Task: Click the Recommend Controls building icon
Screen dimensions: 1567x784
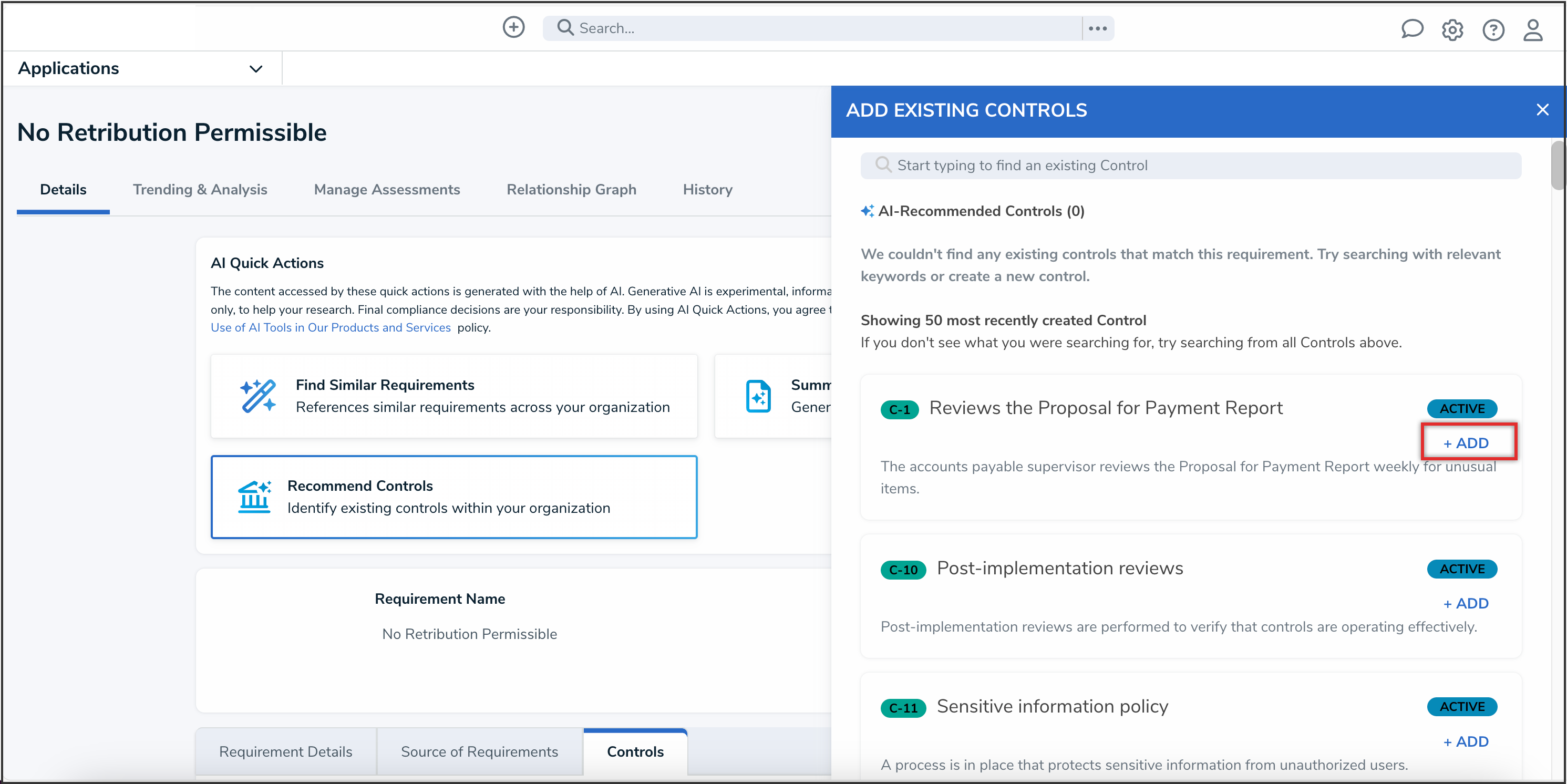Action: (x=254, y=497)
